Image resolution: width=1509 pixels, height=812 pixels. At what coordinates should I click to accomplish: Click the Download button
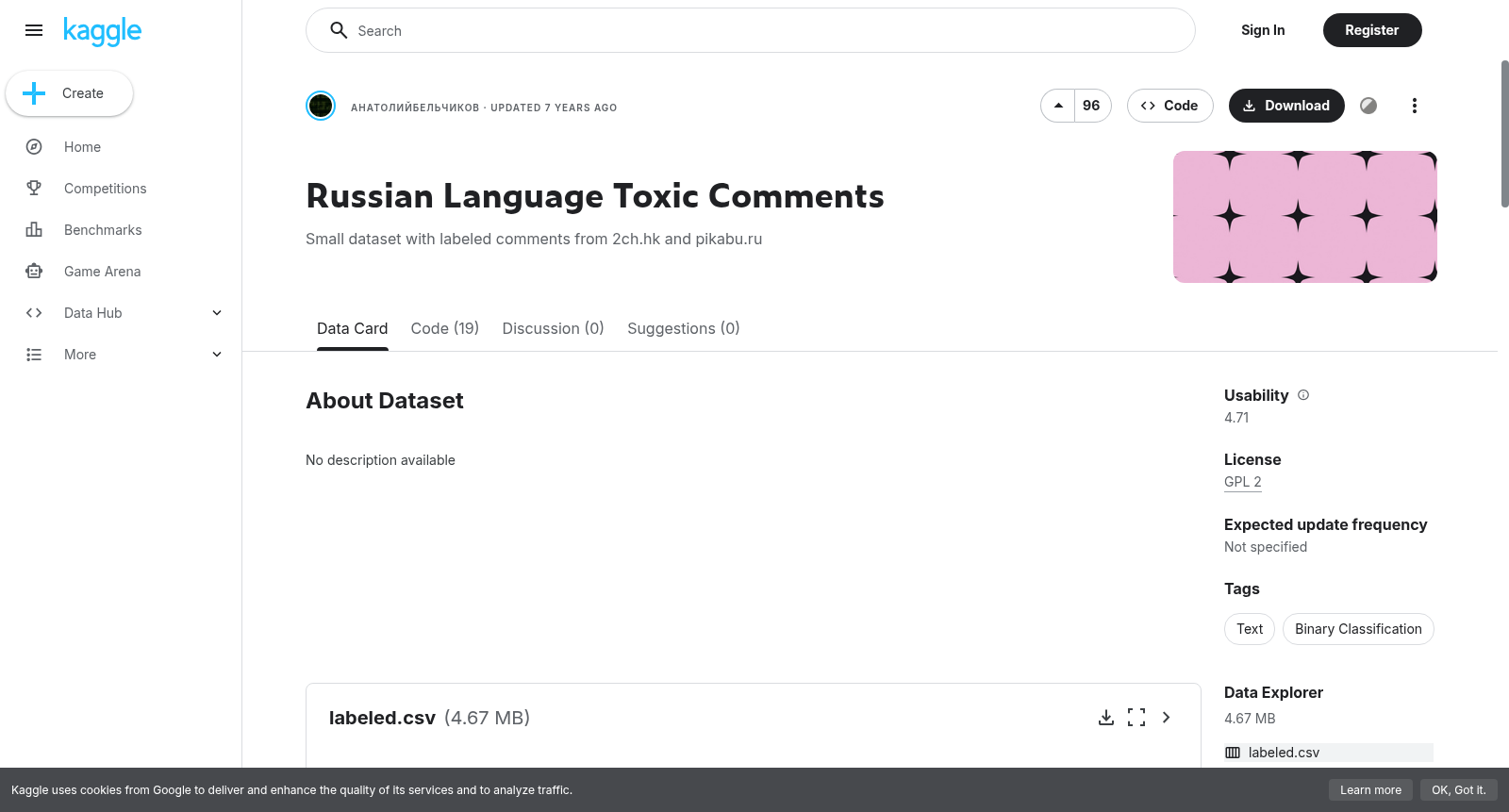(x=1286, y=106)
